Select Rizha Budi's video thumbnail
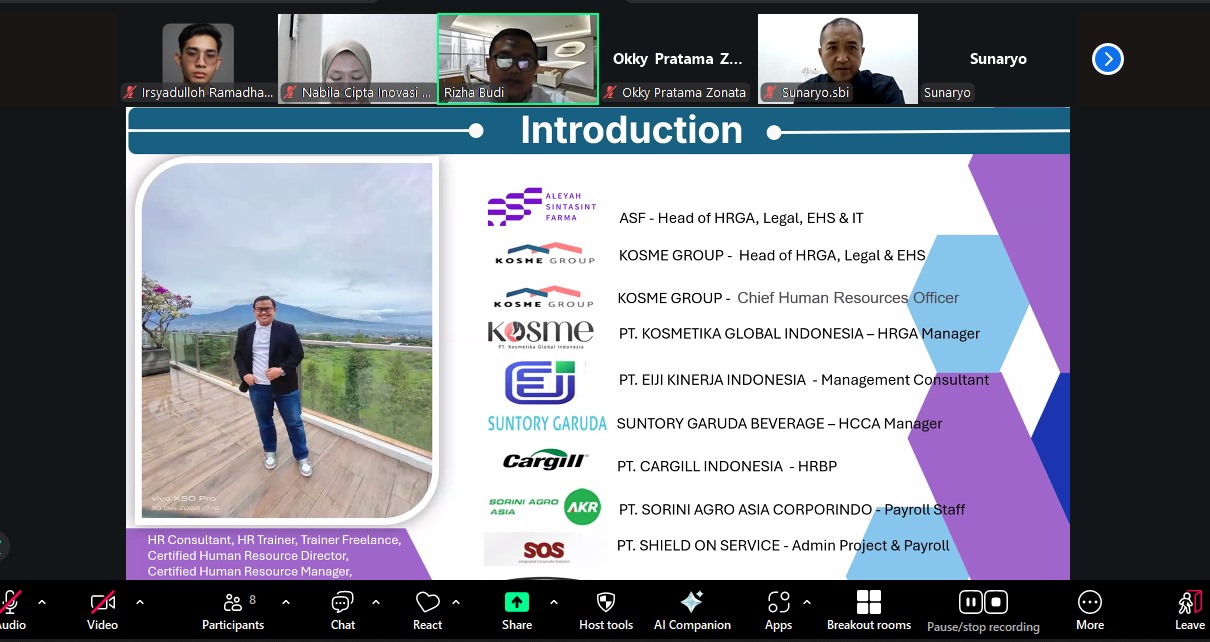Image resolution: width=1210 pixels, height=642 pixels. (x=517, y=58)
